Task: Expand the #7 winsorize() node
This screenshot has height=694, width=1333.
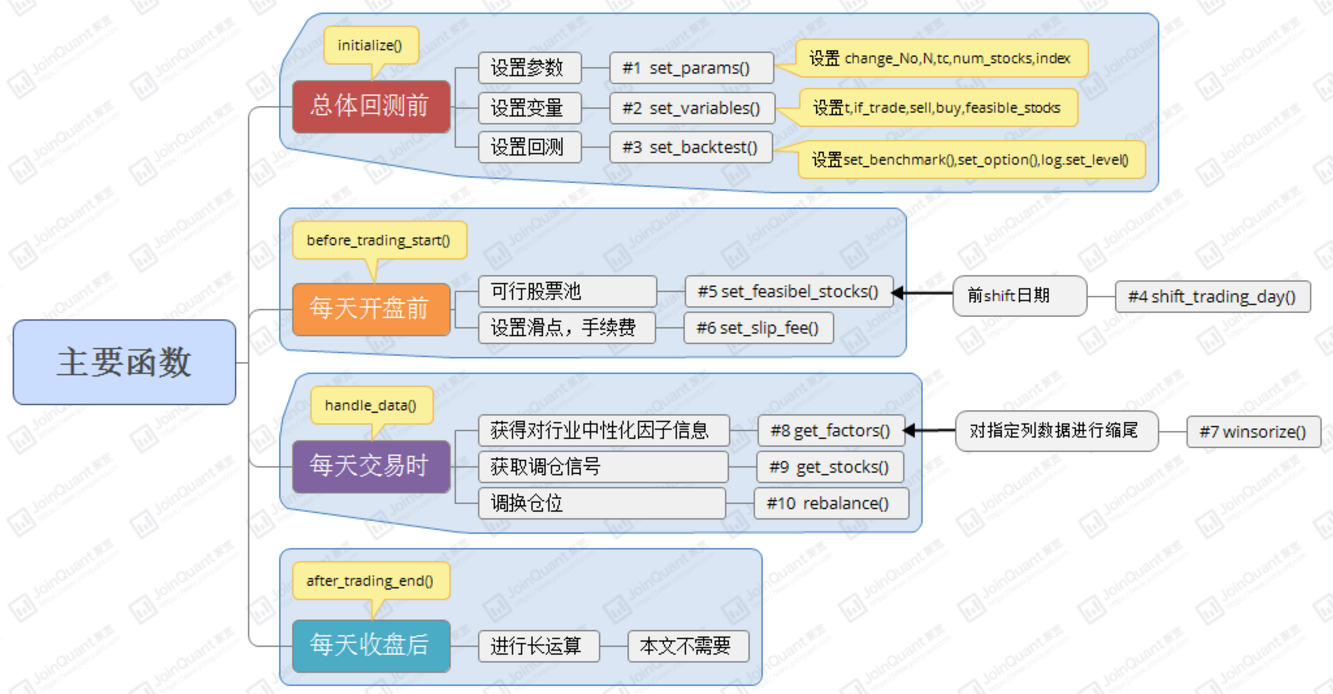Action: 1254,432
